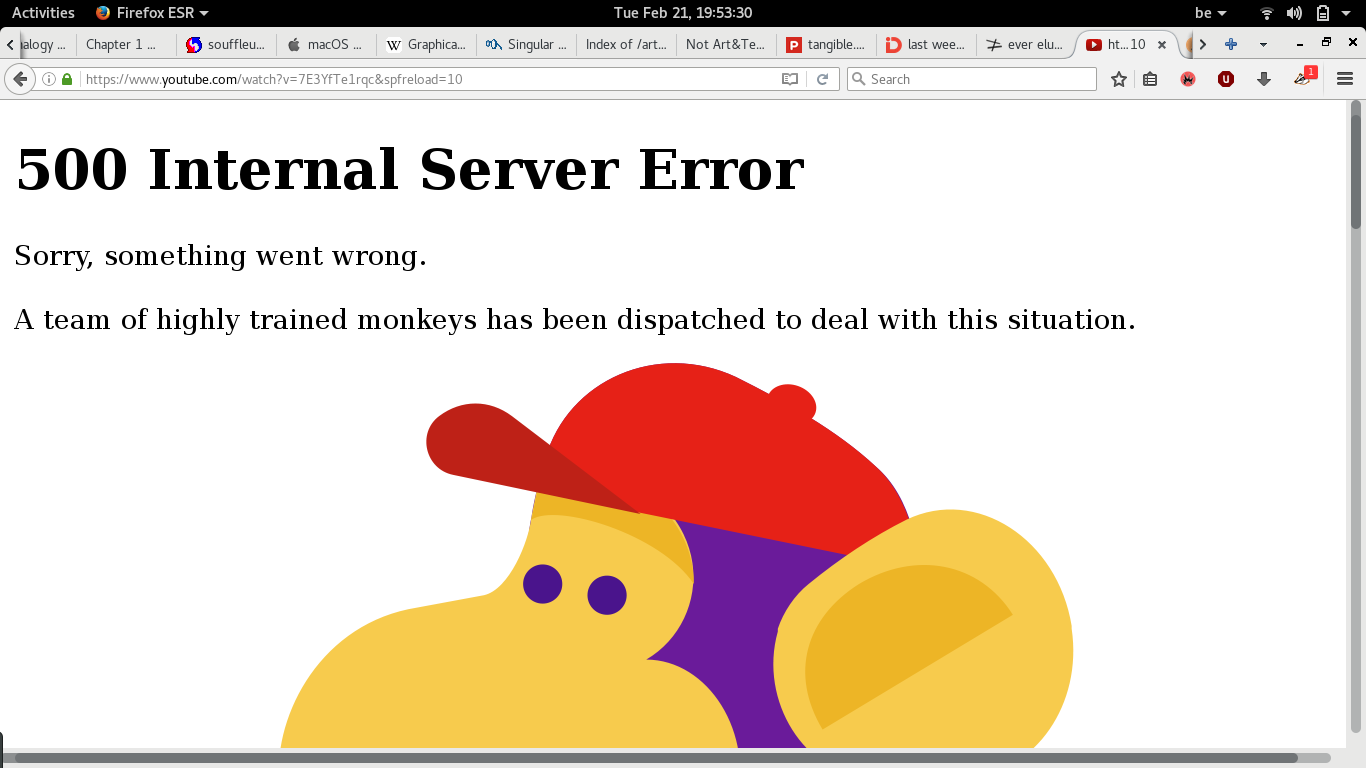Image resolution: width=1366 pixels, height=768 pixels.
Task: Show site information via the info icon
Action: [x=48, y=79]
